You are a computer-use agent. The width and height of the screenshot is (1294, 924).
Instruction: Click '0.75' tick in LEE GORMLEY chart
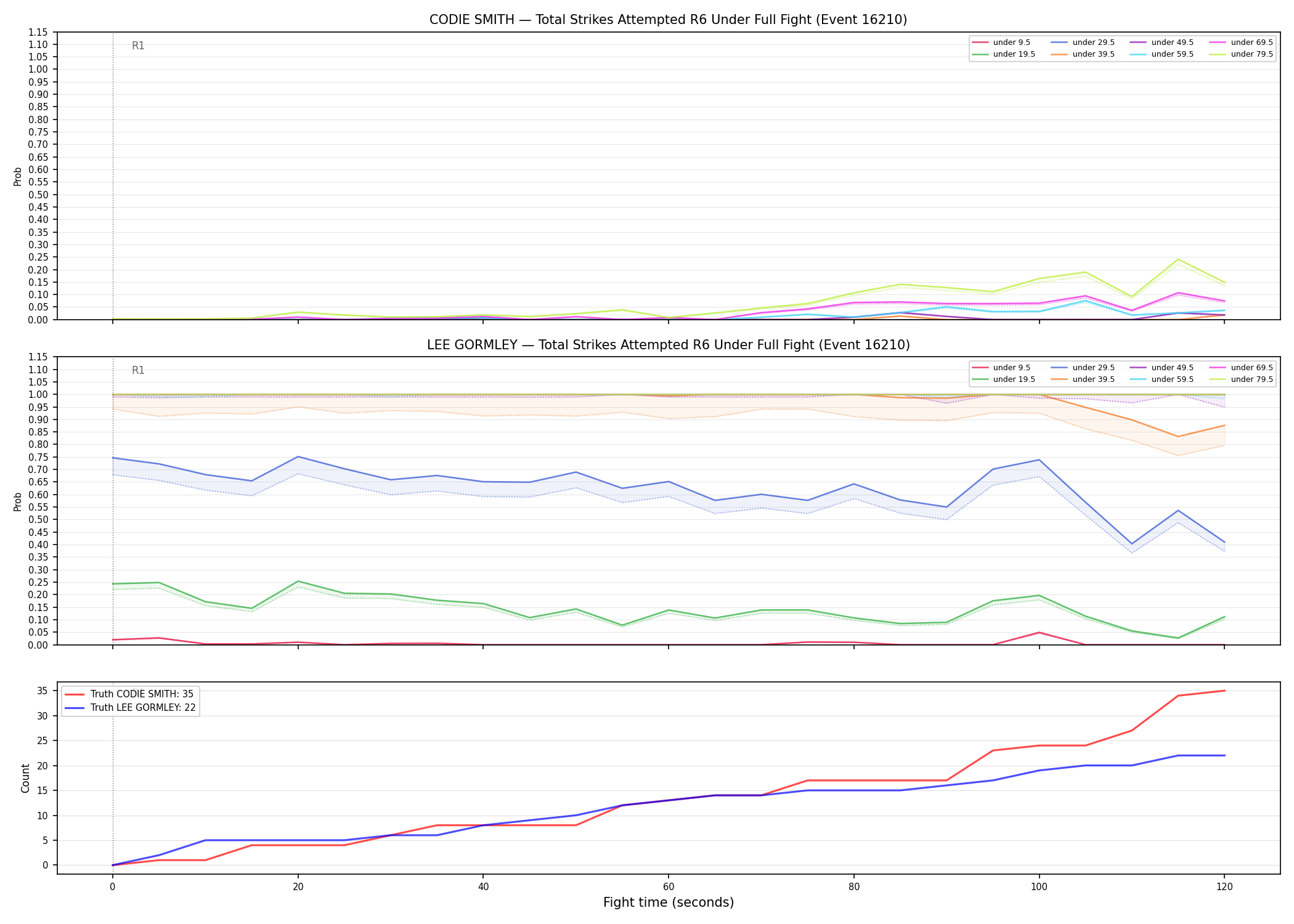point(38,457)
